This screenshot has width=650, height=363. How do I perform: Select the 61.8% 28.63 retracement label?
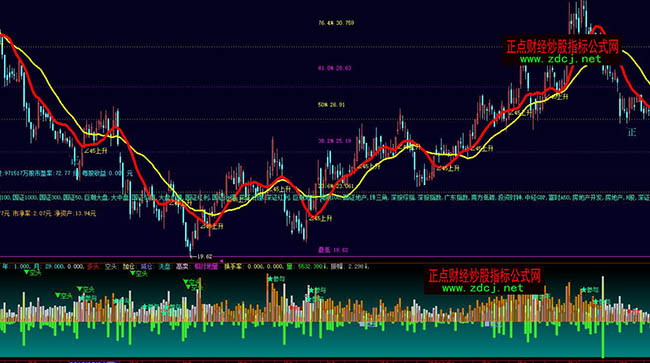click(335, 68)
